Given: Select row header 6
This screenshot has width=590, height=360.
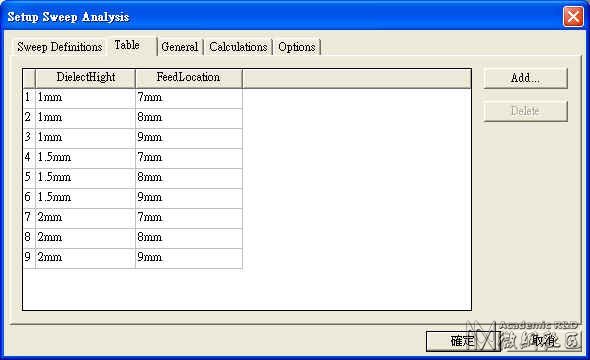Looking at the screenshot, I should [29, 198].
